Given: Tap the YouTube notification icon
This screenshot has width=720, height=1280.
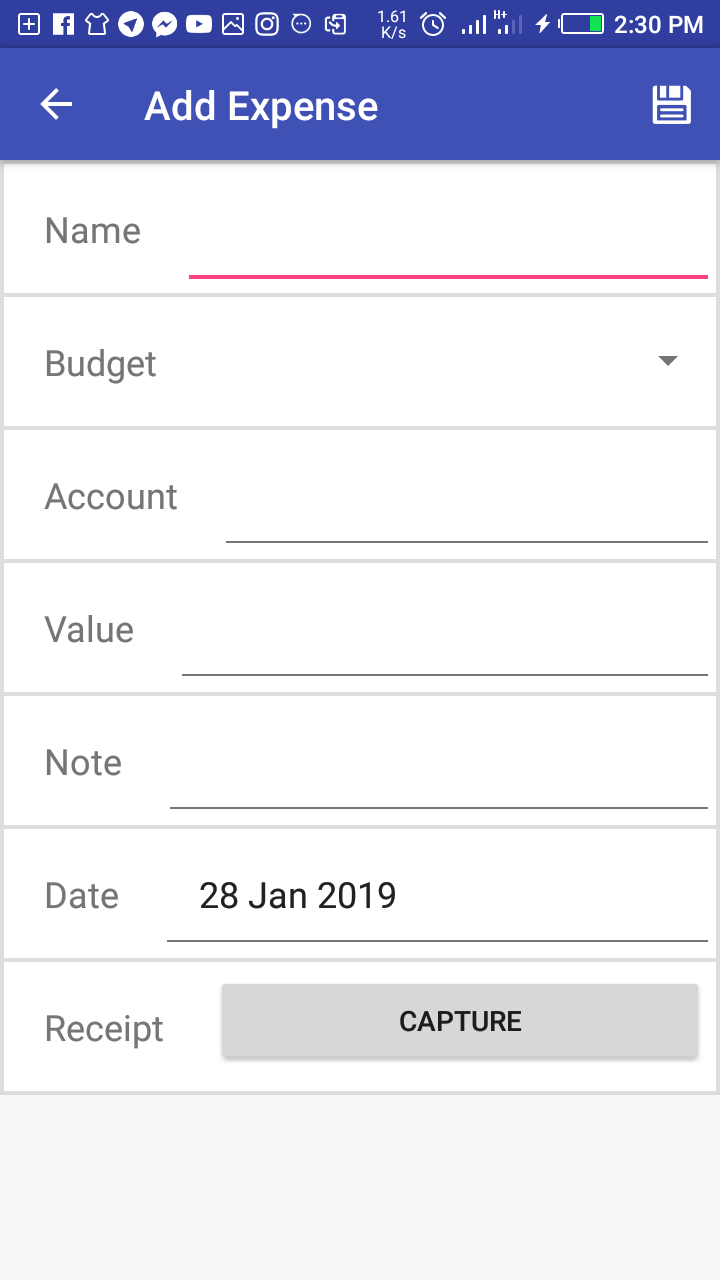Looking at the screenshot, I should point(199,24).
